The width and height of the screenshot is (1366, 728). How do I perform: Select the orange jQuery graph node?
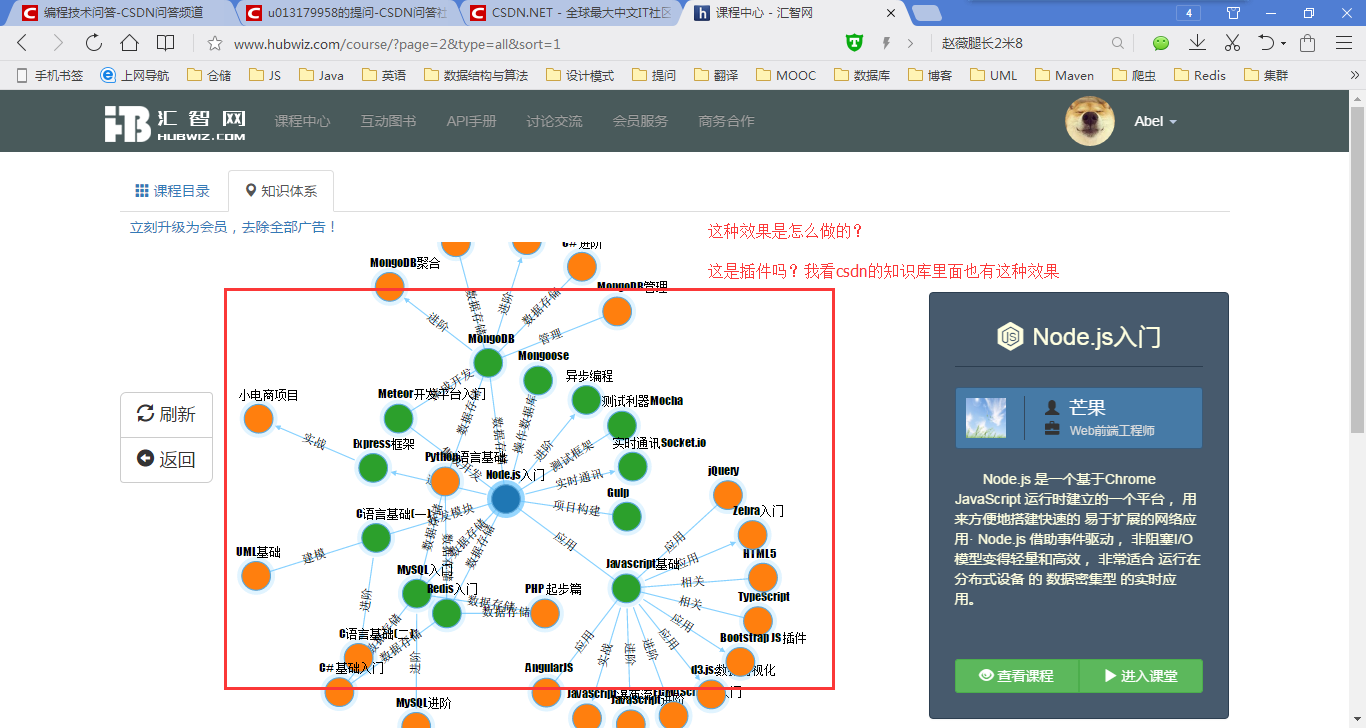coord(727,495)
